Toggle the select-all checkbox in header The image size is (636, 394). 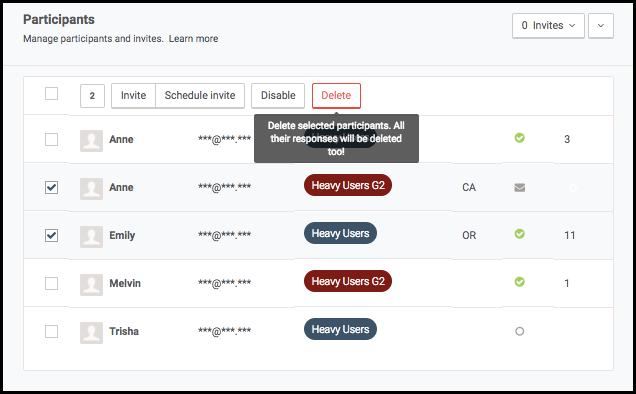[52, 94]
